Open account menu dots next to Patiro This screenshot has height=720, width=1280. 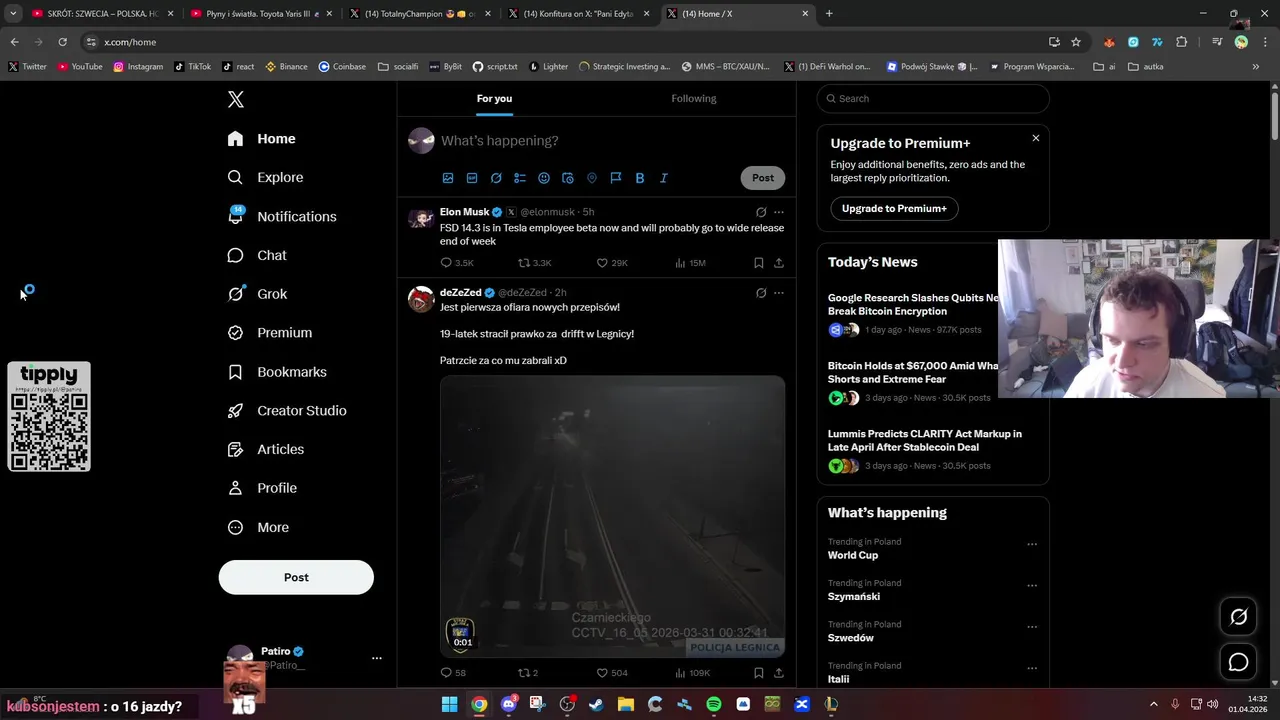coord(377,658)
